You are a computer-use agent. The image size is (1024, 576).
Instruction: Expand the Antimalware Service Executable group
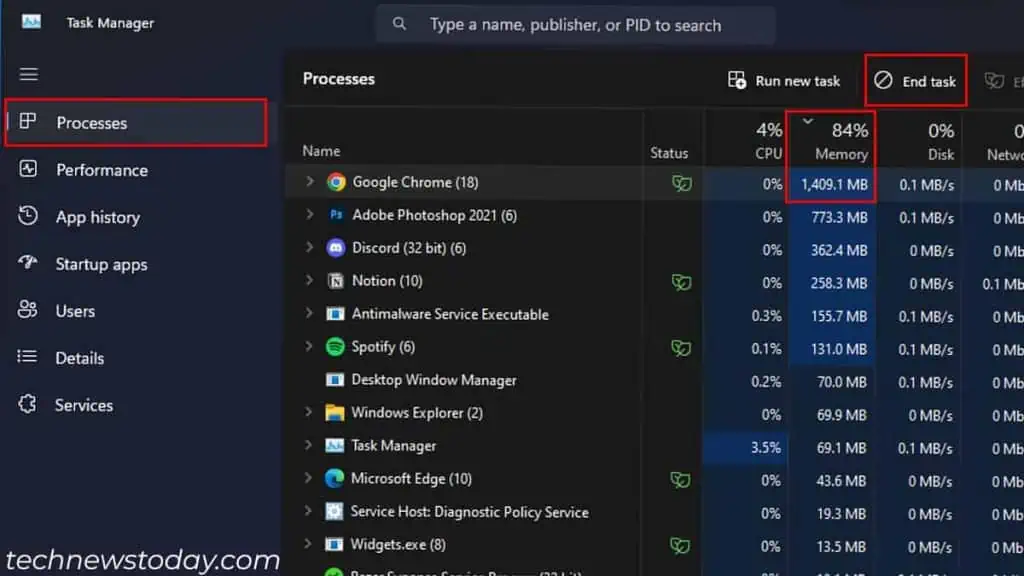pos(309,313)
